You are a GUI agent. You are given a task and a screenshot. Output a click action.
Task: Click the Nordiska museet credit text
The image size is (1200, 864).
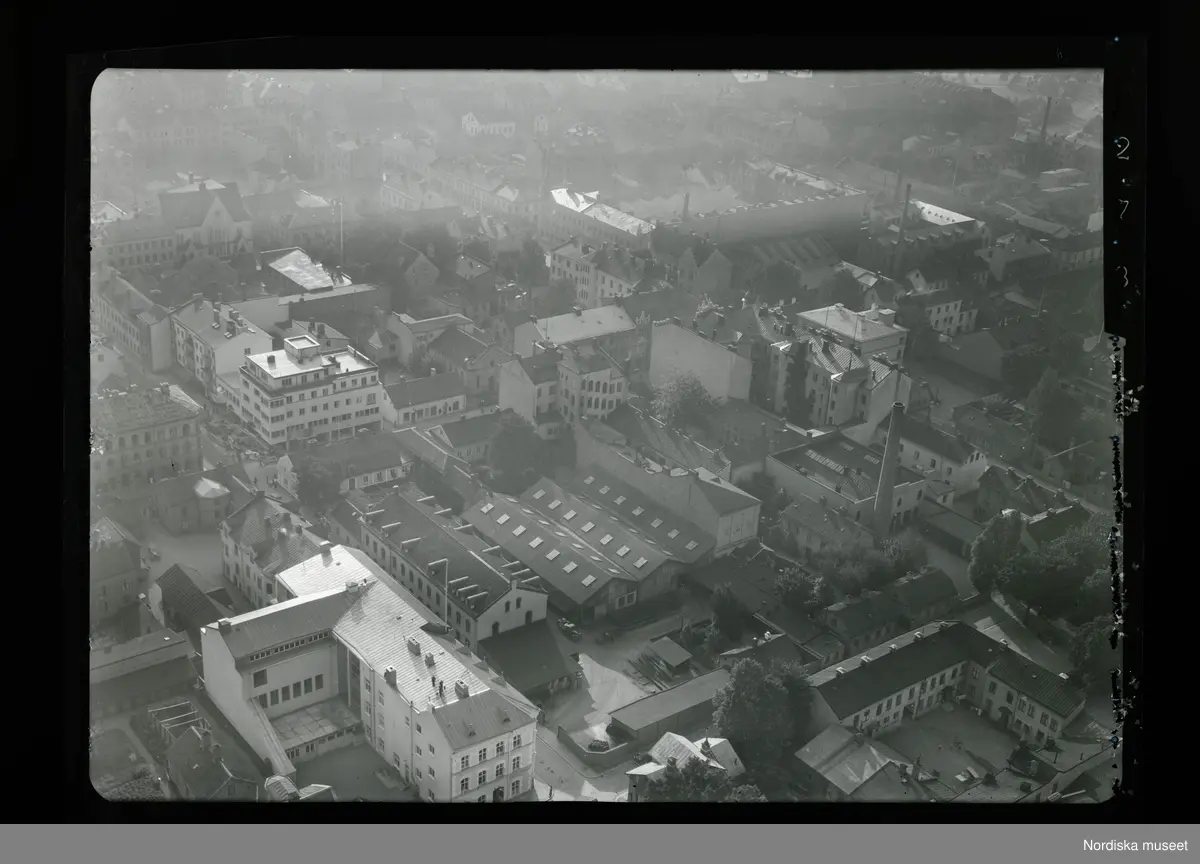click(1135, 845)
